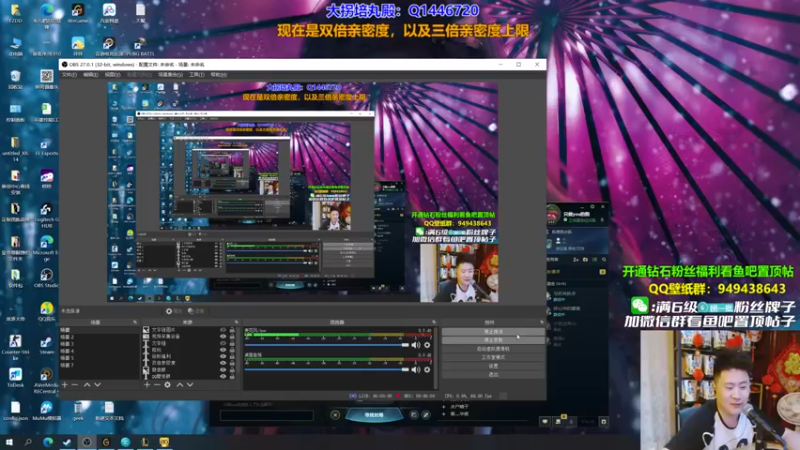This screenshot has height=450, width=800.
Task: Open the 文件(F) menu in OBS
Action: pyautogui.click(x=69, y=74)
